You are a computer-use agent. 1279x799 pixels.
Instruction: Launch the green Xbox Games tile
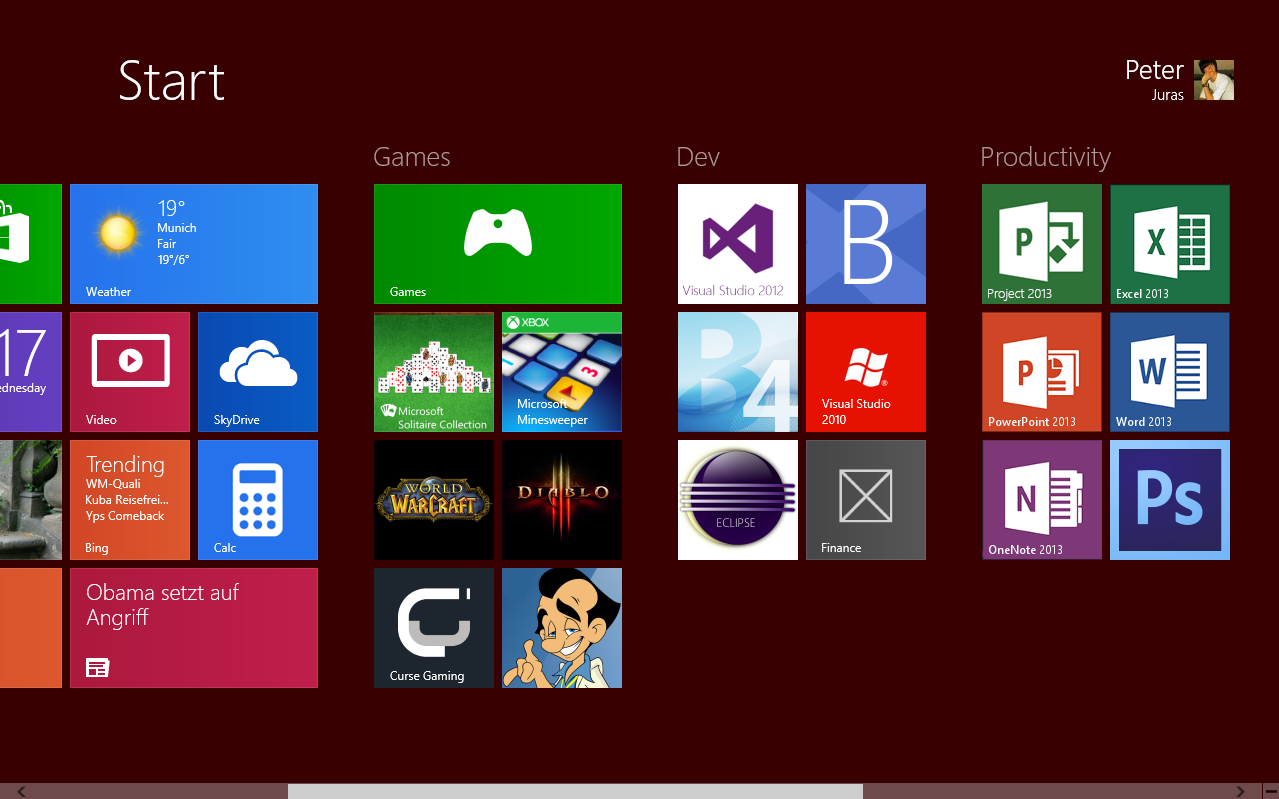(498, 244)
